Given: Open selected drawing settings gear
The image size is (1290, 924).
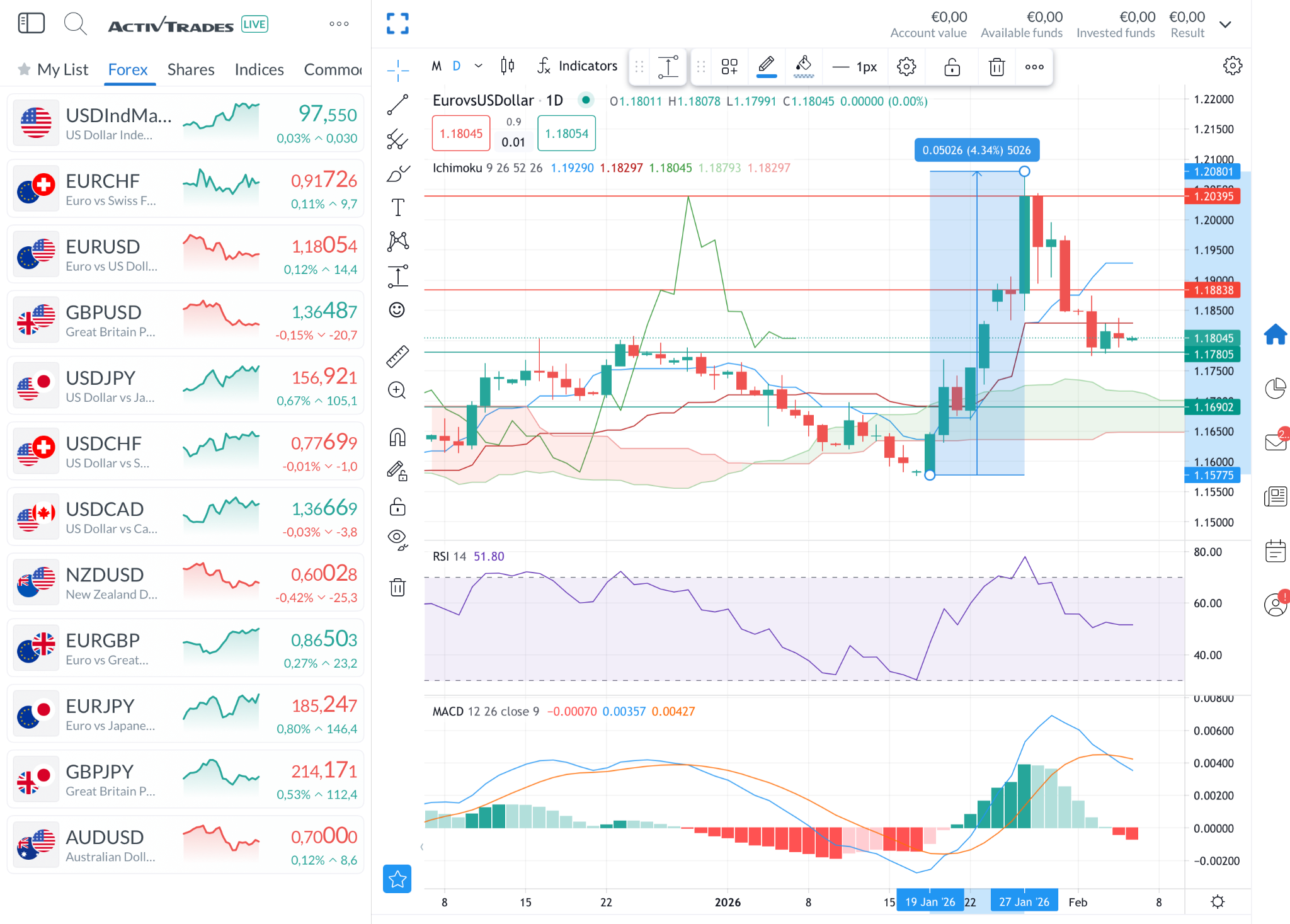Looking at the screenshot, I should 906,66.
